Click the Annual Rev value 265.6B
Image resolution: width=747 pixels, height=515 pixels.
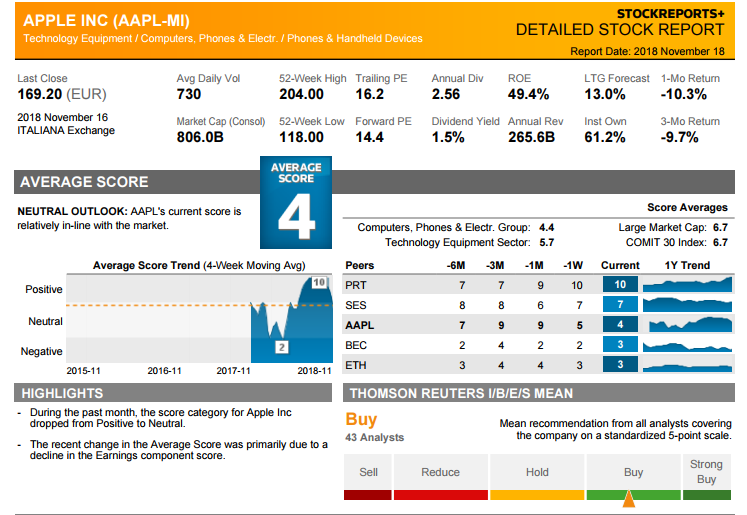pos(531,137)
